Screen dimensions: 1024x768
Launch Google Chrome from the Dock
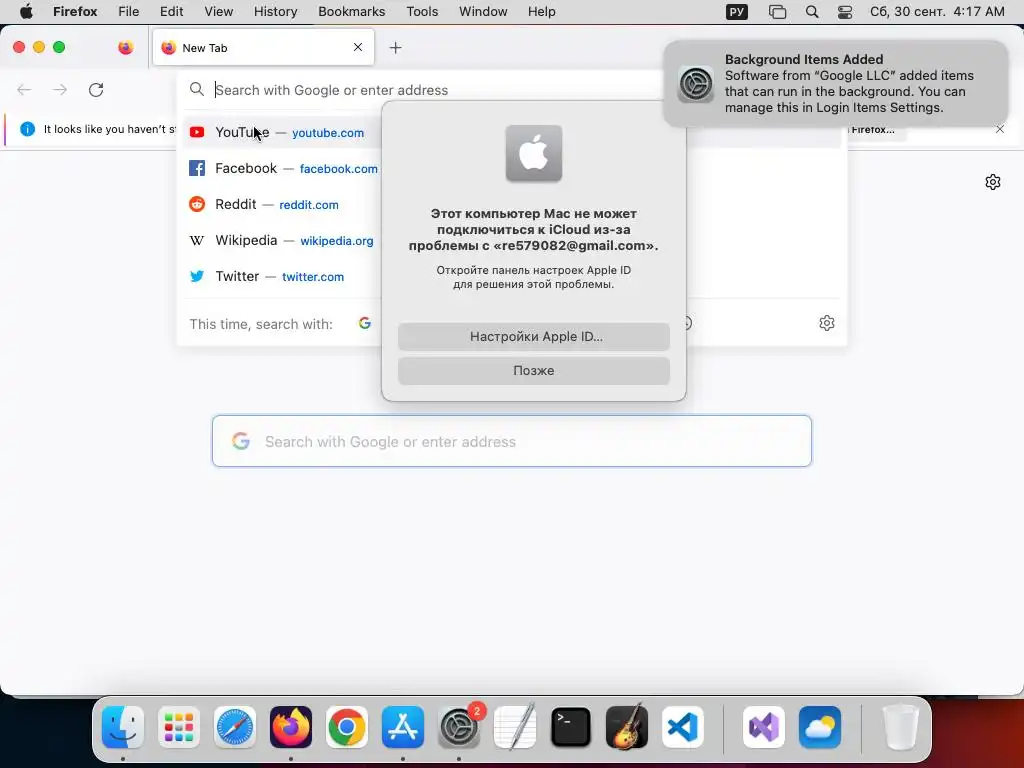coord(347,727)
